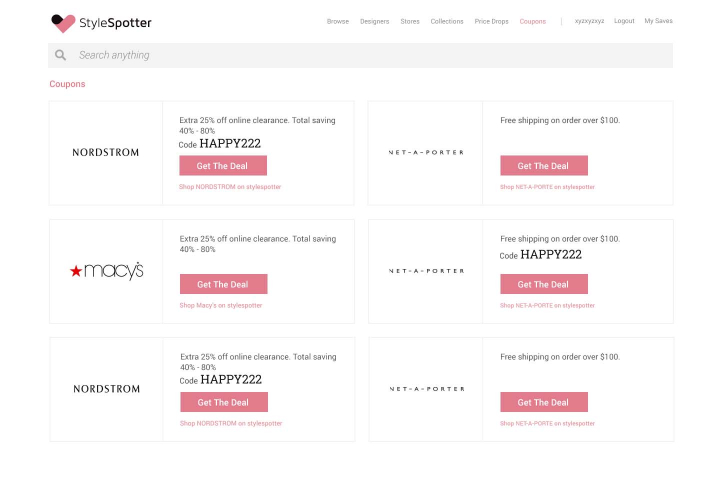
Task: Navigate to Collections
Action: click(x=447, y=21)
